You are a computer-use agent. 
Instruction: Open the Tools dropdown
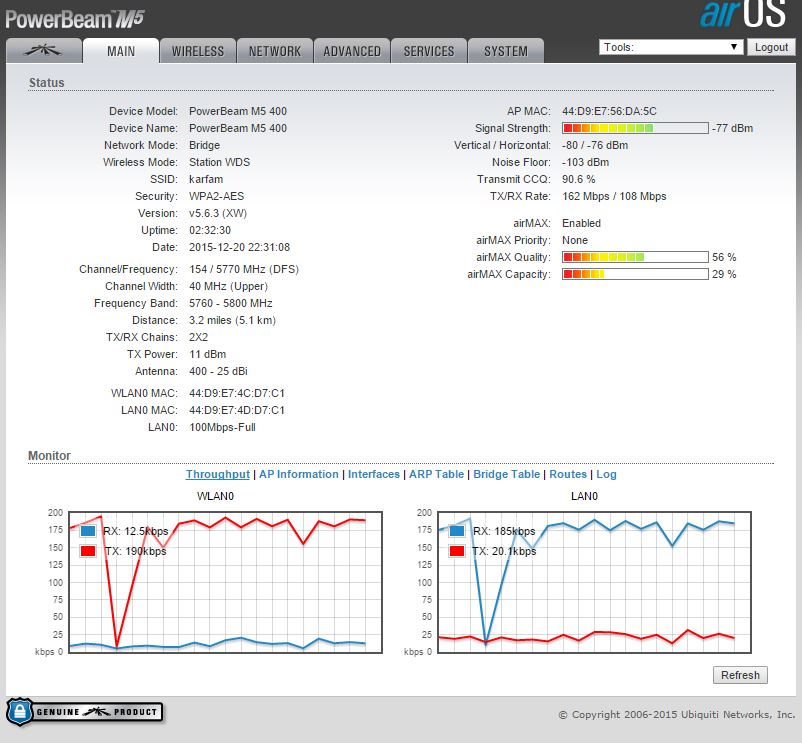[671, 47]
